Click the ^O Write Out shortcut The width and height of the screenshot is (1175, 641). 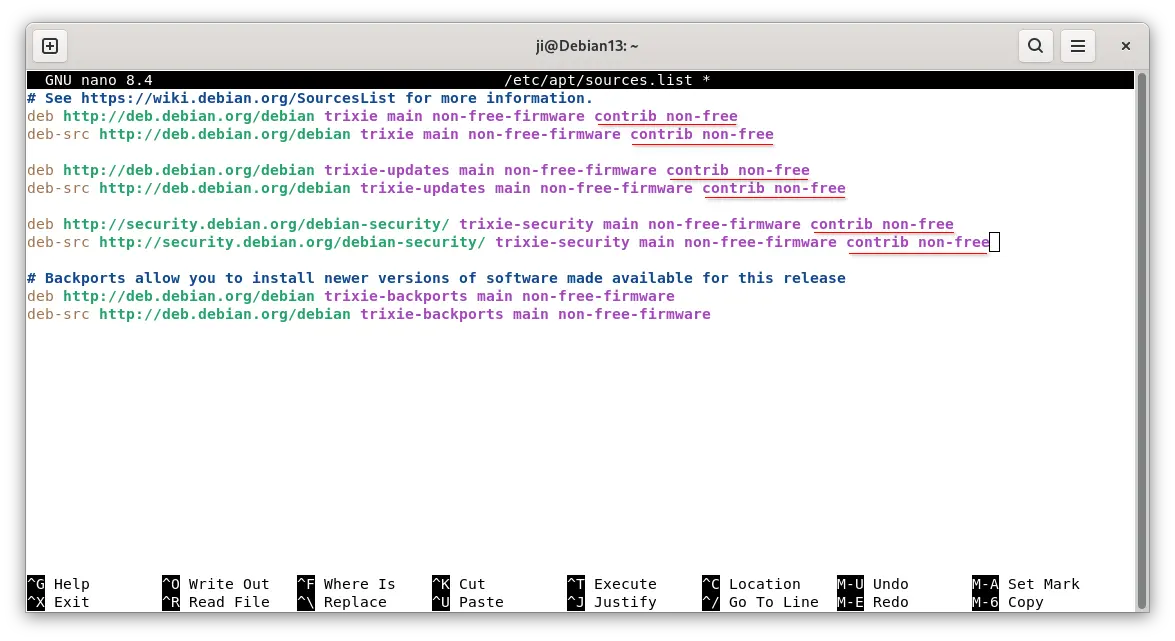[216, 584]
